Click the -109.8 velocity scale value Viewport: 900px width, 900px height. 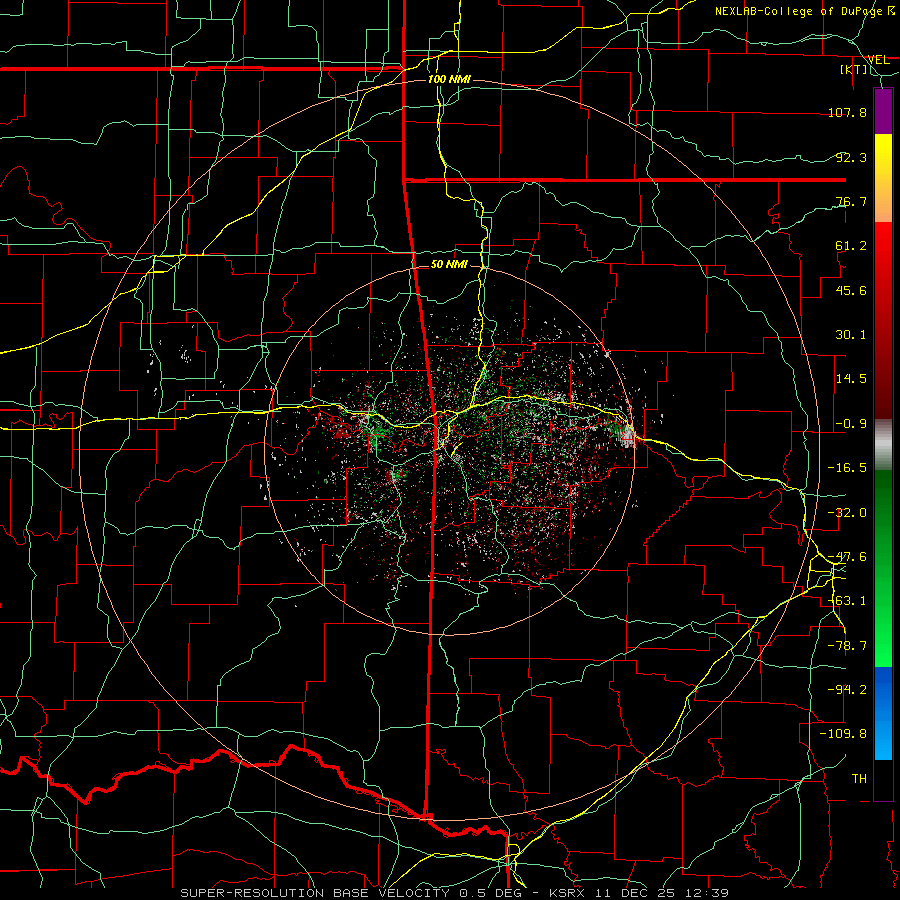click(x=843, y=734)
